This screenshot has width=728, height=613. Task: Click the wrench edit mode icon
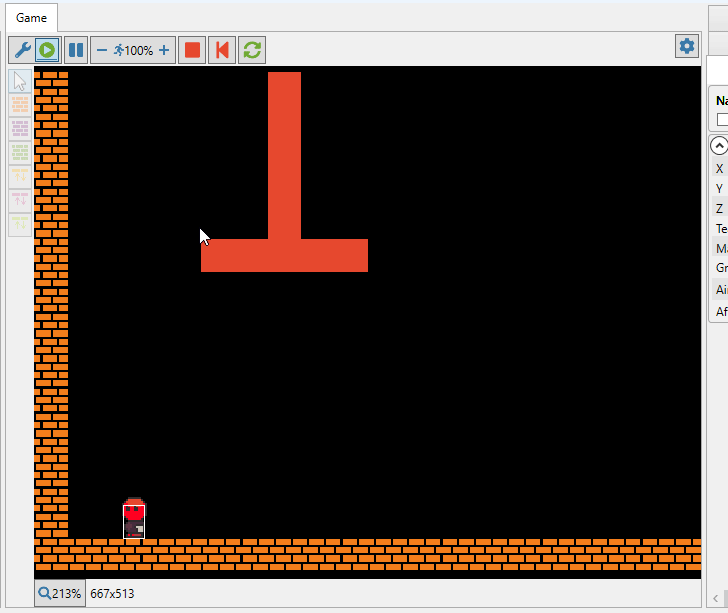click(21, 50)
